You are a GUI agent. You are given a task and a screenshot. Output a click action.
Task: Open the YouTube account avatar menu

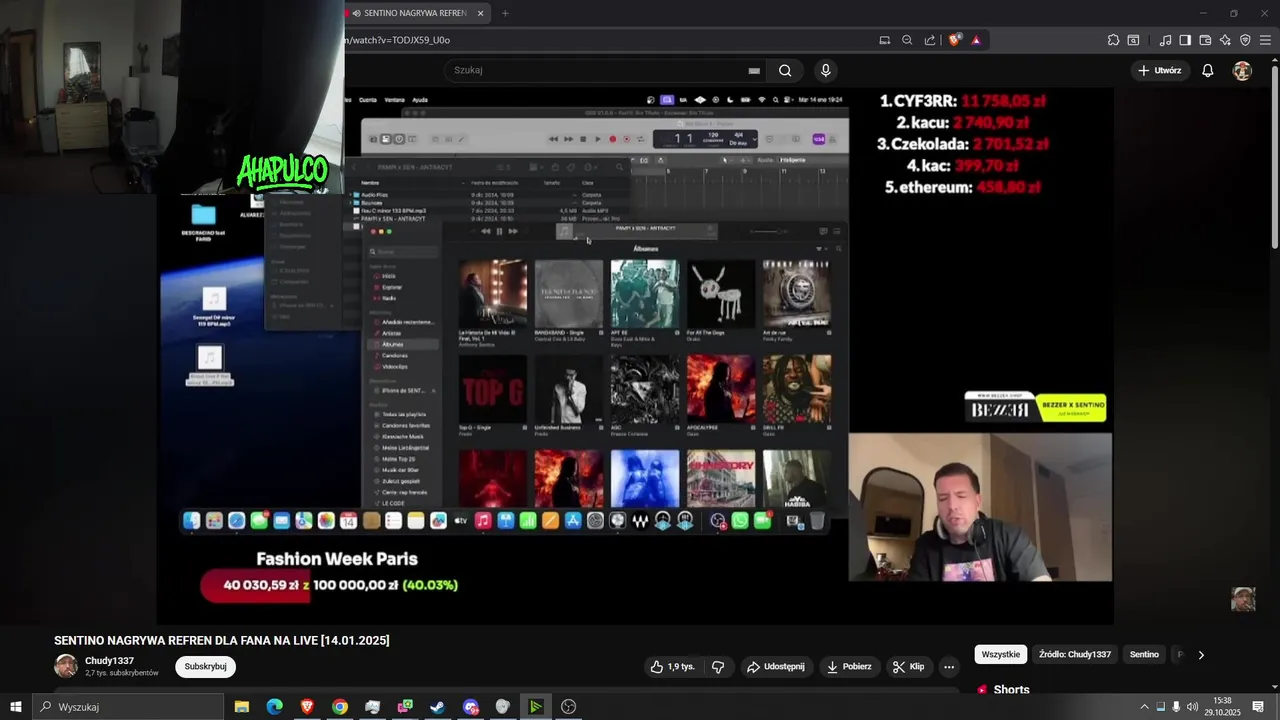pos(1242,70)
